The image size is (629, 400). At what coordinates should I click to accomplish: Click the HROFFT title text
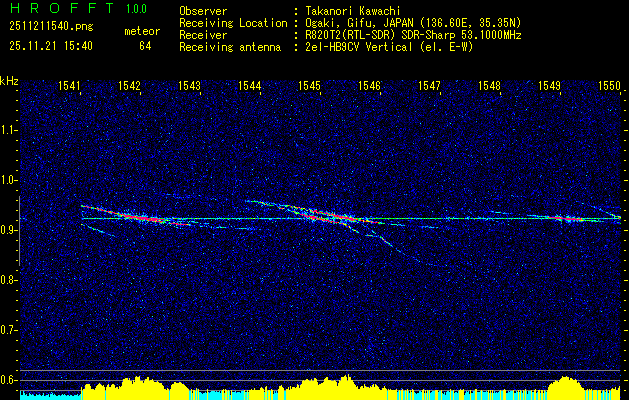pyautogui.click(x=64, y=8)
